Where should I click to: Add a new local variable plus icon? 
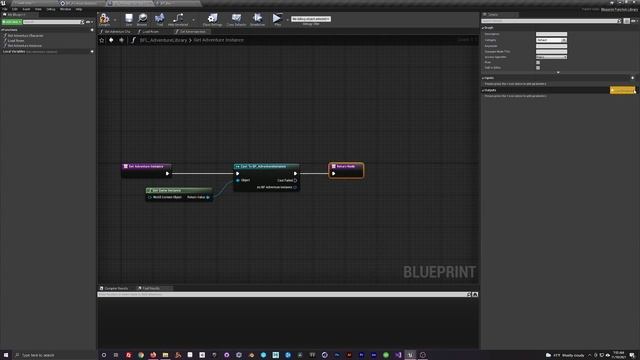(x=92, y=52)
